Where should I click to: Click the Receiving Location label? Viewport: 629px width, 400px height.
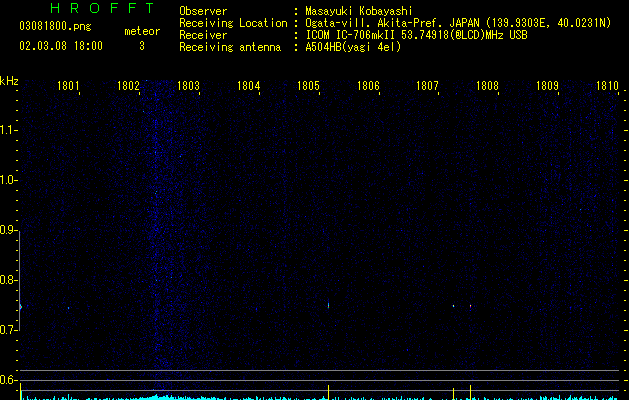(233, 23)
